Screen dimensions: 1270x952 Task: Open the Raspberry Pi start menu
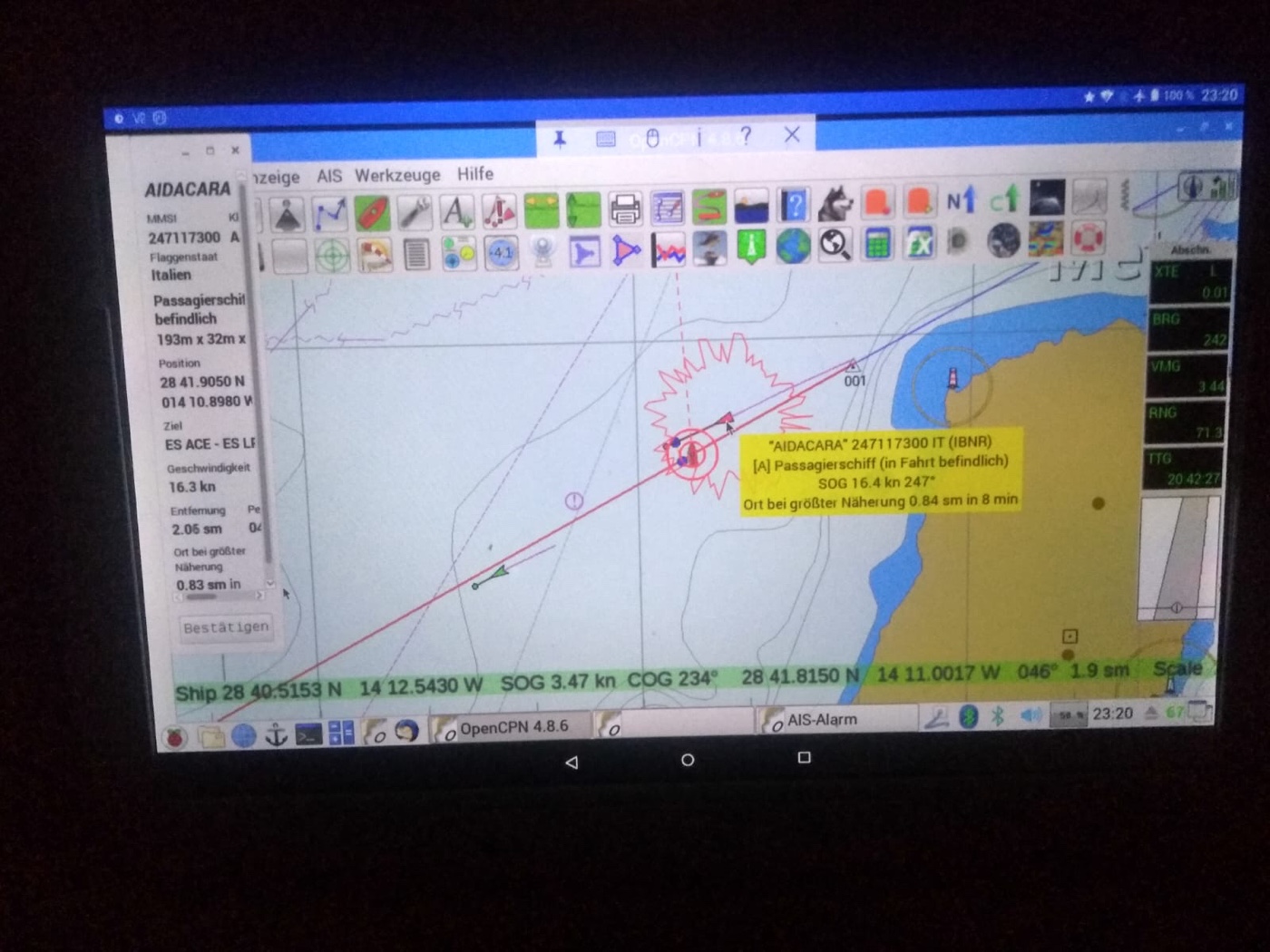[174, 737]
